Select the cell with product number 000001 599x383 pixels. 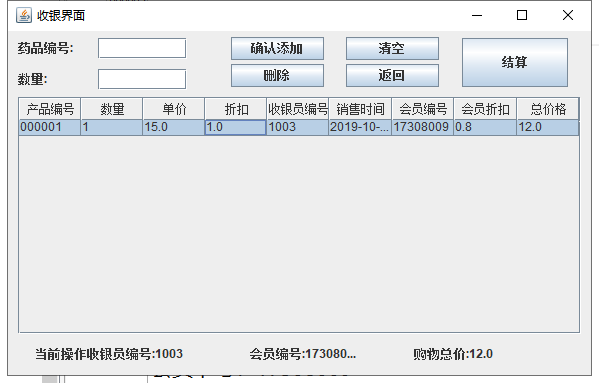point(50,127)
